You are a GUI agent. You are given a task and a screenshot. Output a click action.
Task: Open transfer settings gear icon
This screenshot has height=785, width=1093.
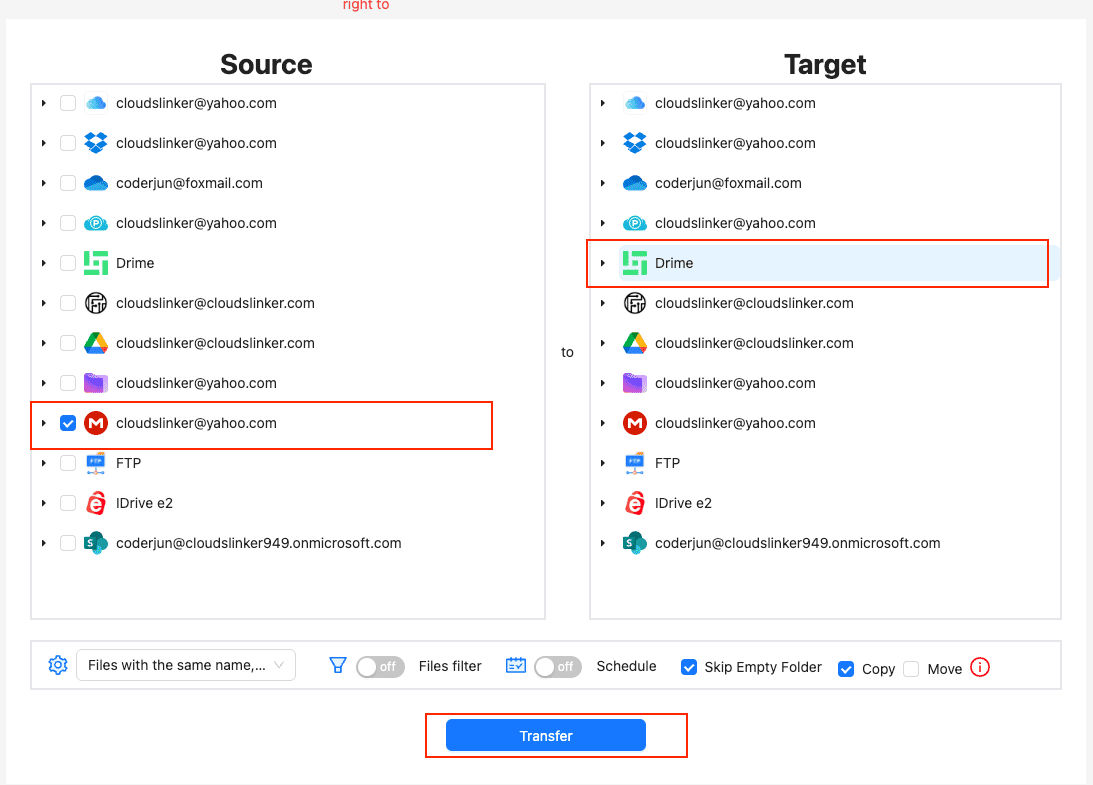[58, 665]
